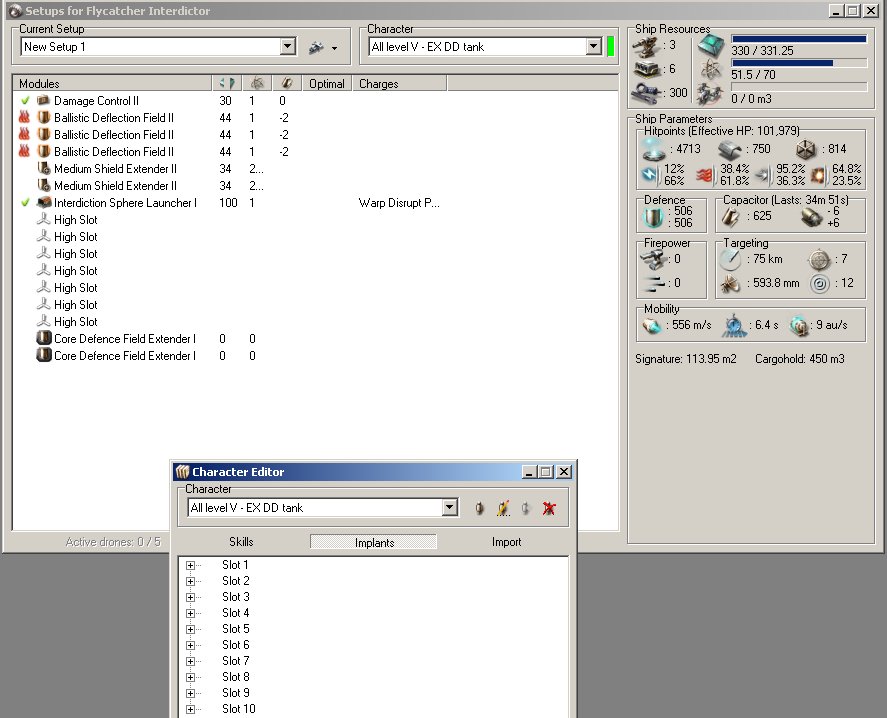Screen dimensions: 887x718
Task: Click the CPU usage column header icon
Action: tap(227, 84)
